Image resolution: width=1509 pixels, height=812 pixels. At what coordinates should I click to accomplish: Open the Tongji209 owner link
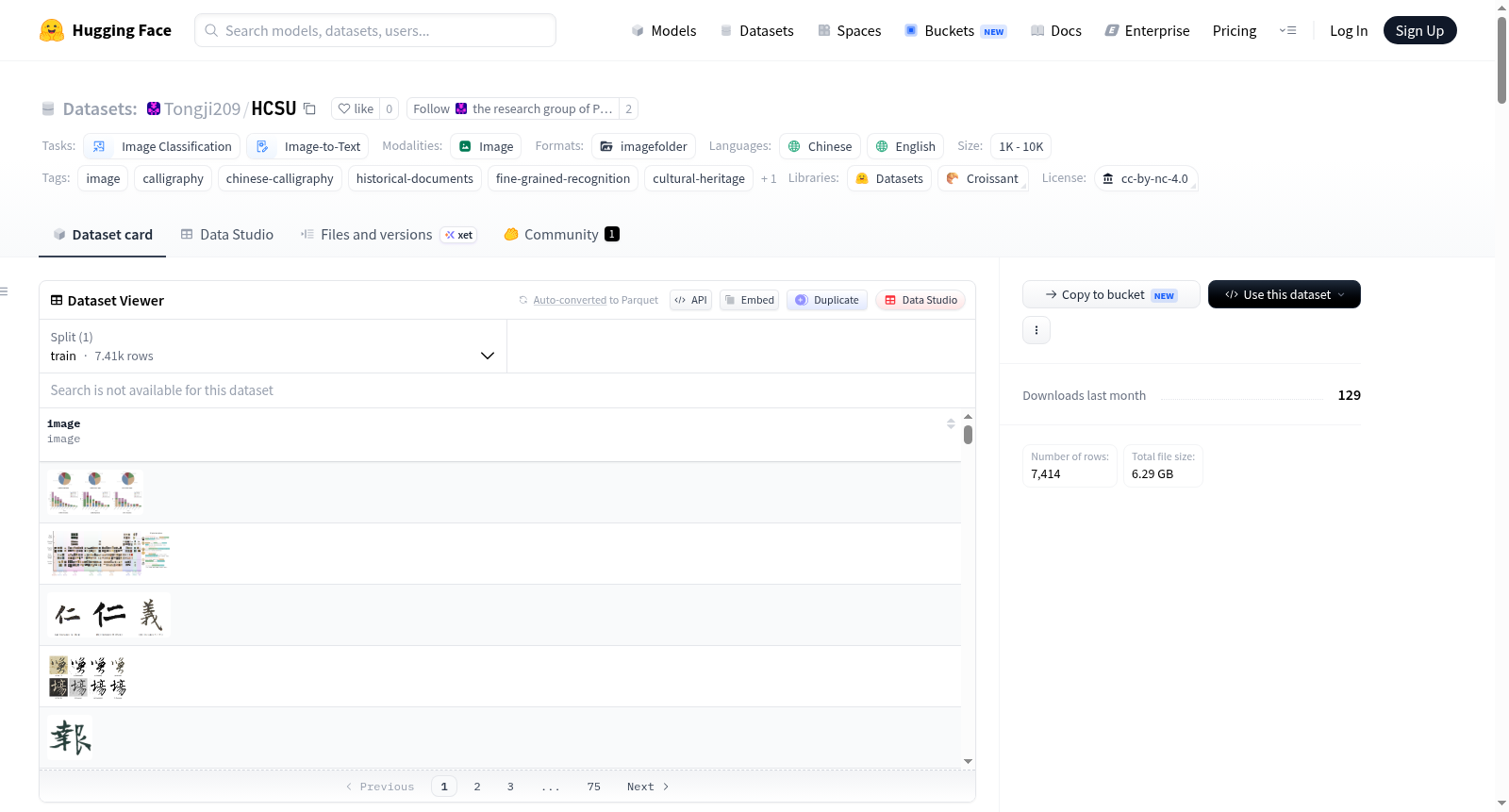tap(202, 108)
